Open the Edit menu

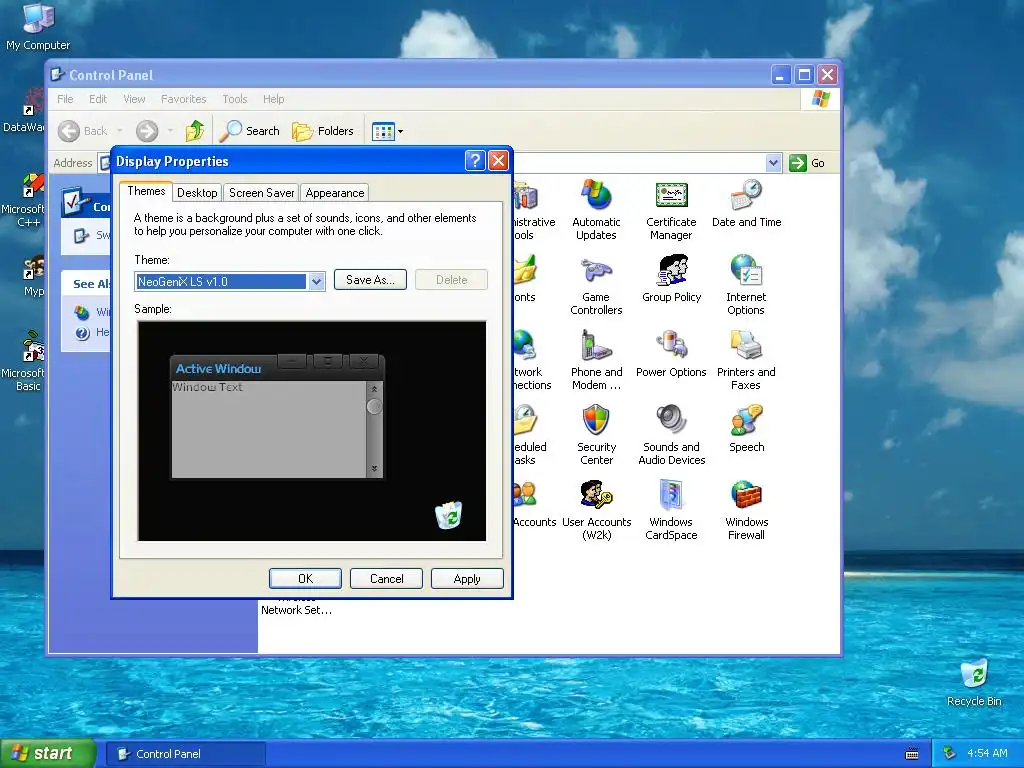[98, 99]
